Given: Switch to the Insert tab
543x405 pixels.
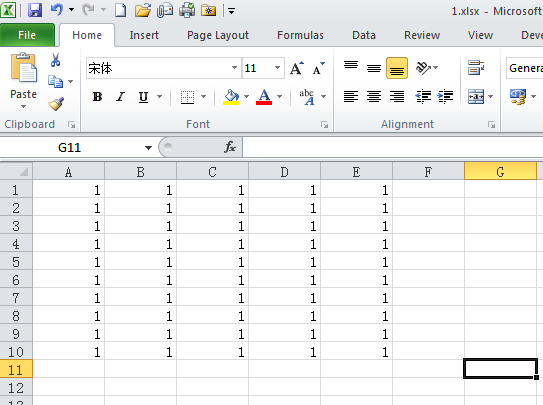Looking at the screenshot, I should (144, 35).
